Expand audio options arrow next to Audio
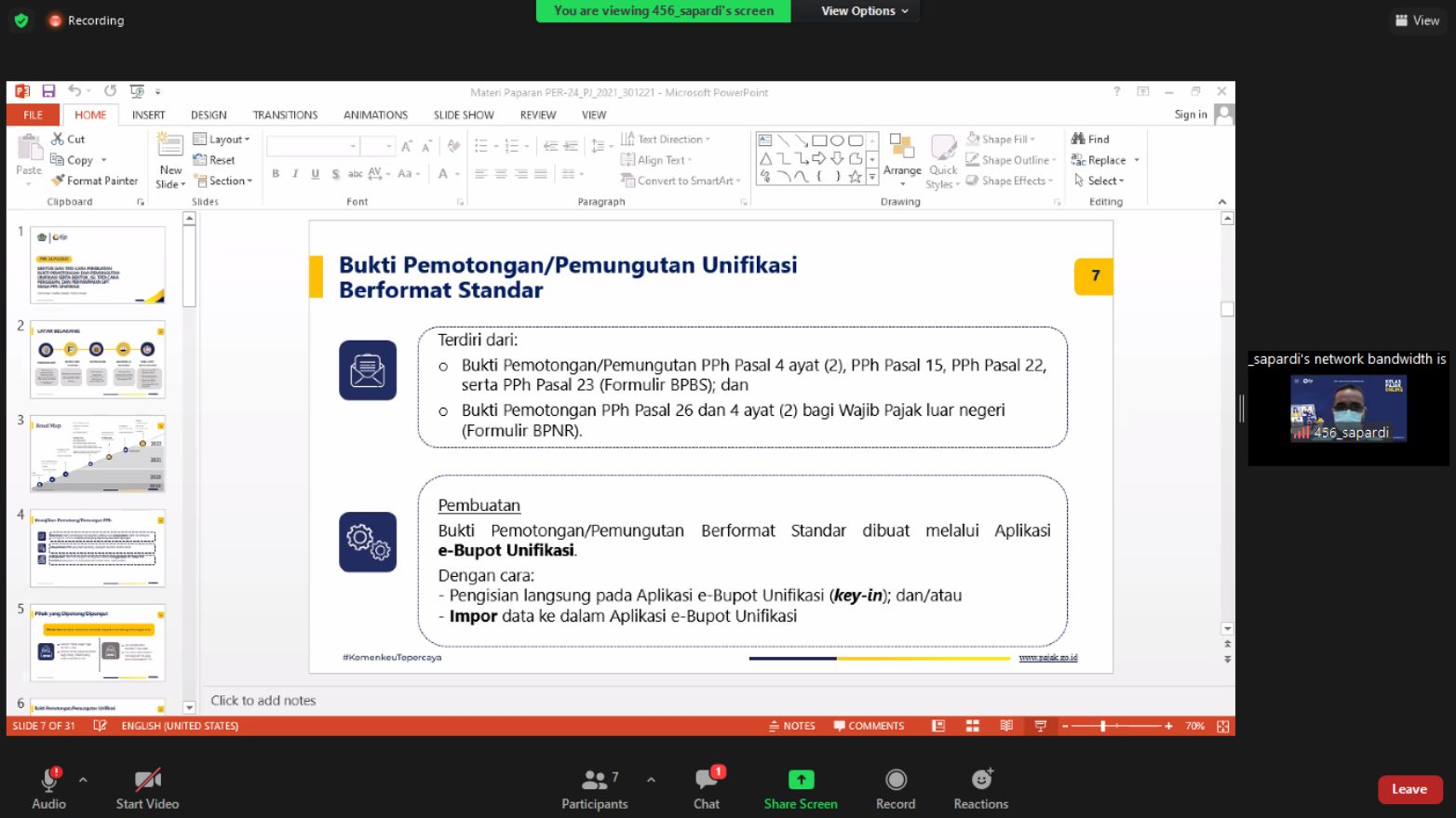1456x818 pixels. pyautogui.click(x=83, y=780)
